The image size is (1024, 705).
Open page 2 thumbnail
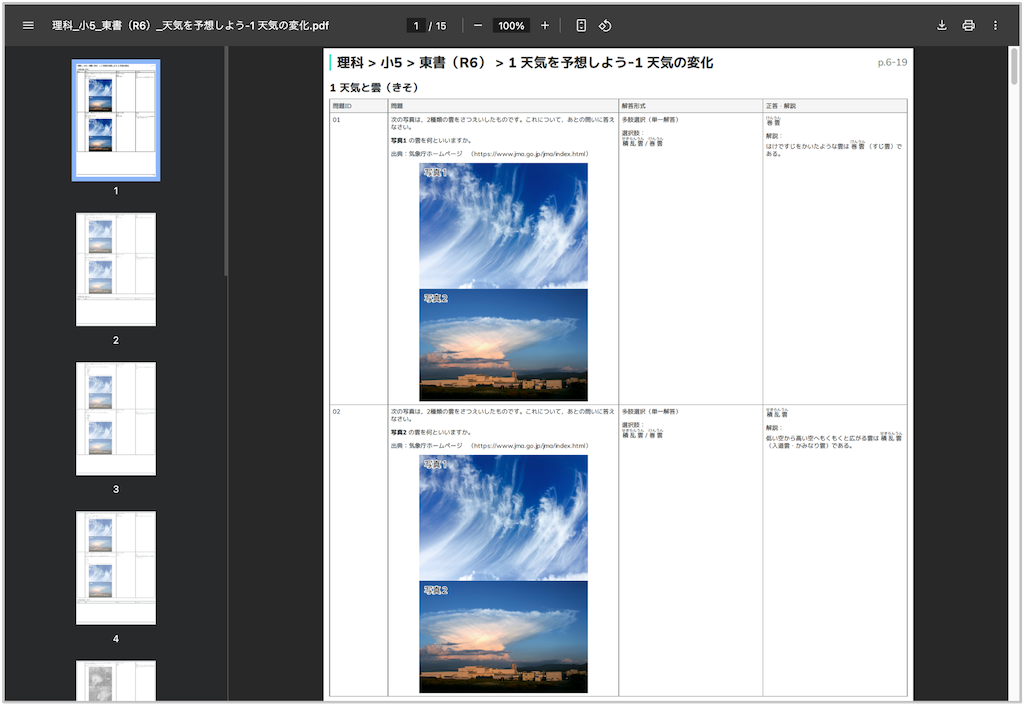116,269
